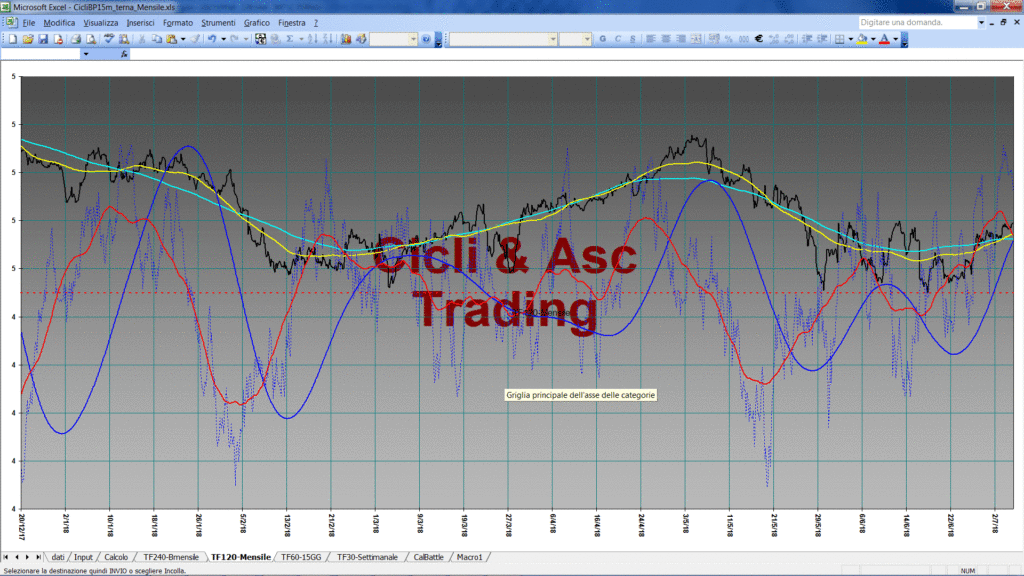The image size is (1024, 576).
Task: Go to first sheet tab navigation arrow
Action: pyautogui.click(x=6, y=557)
